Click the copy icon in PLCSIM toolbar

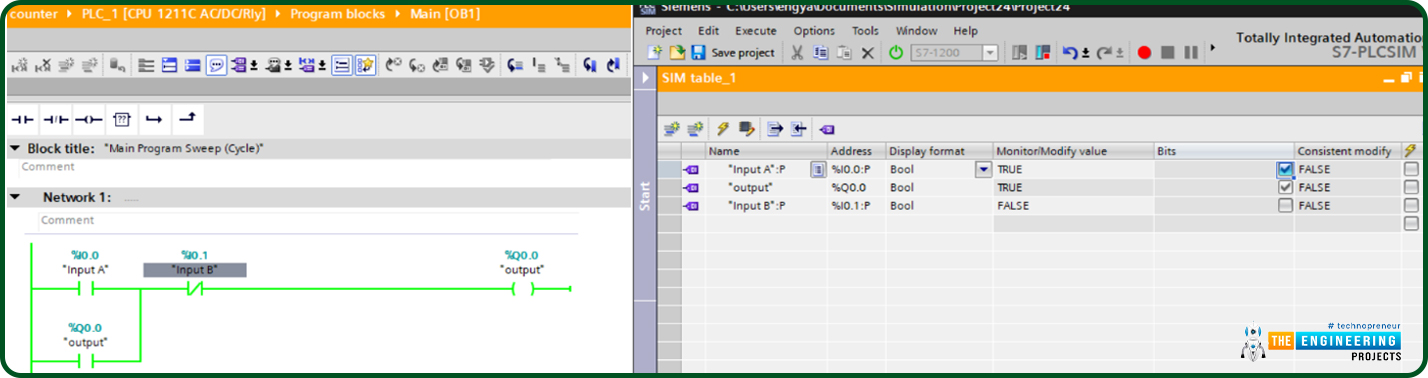pyautogui.click(x=820, y=52)
